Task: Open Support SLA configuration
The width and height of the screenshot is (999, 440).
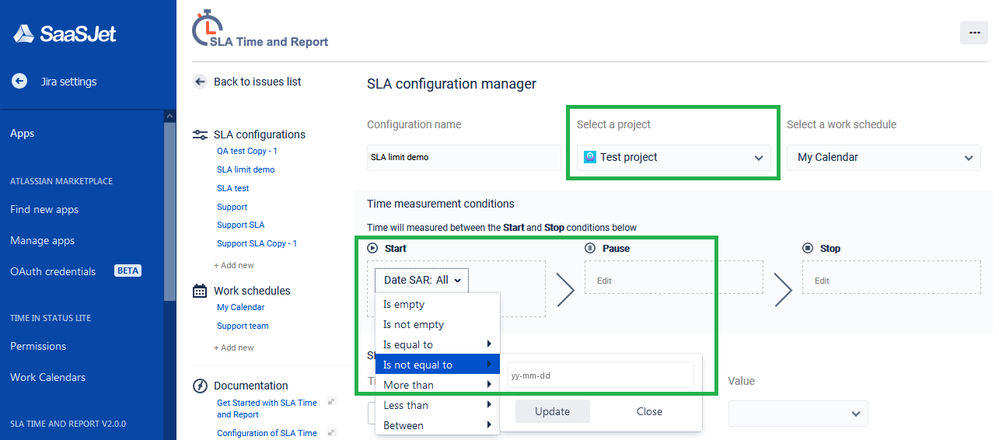Action: click(x=240, y=225)
